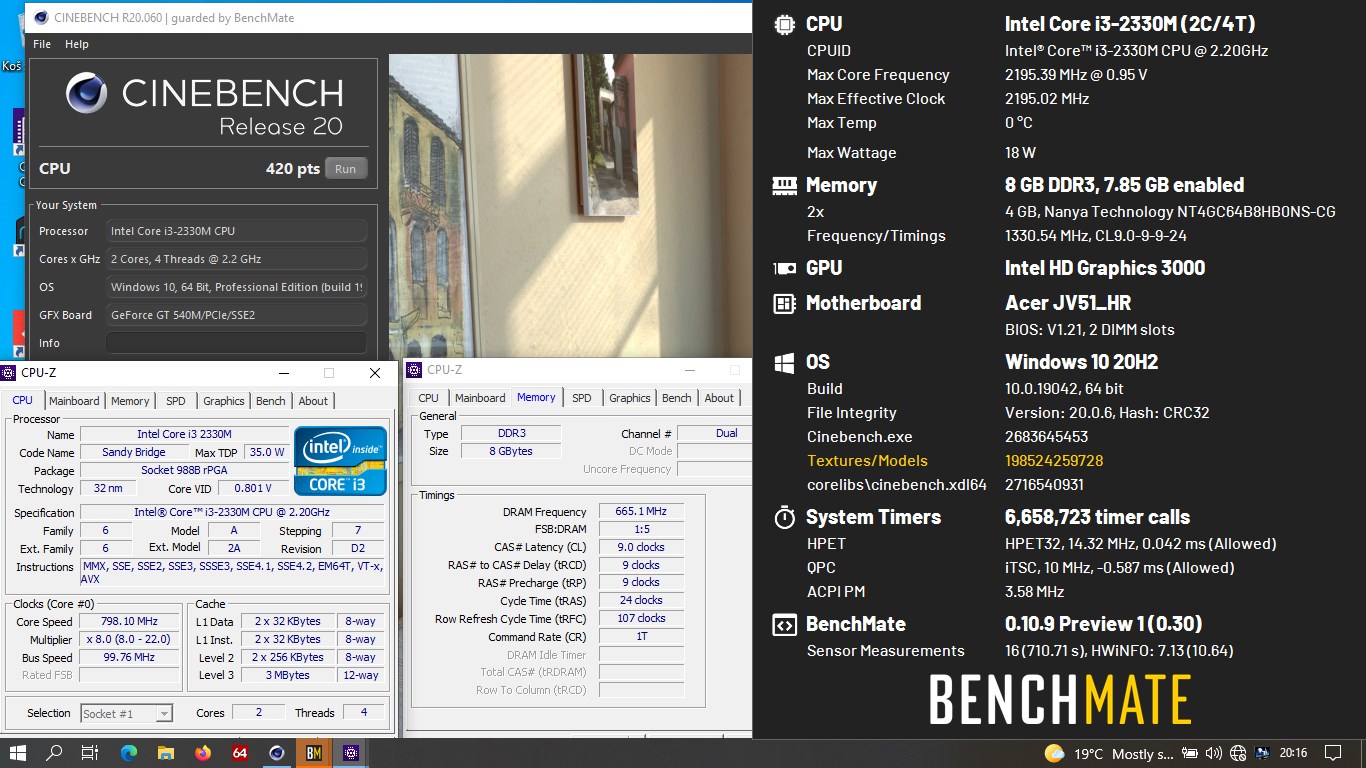Image resolution: width=1366 pixels, height=768 pixels.
Task: Click the Channel # value Dual
Action: click(714, 433)
